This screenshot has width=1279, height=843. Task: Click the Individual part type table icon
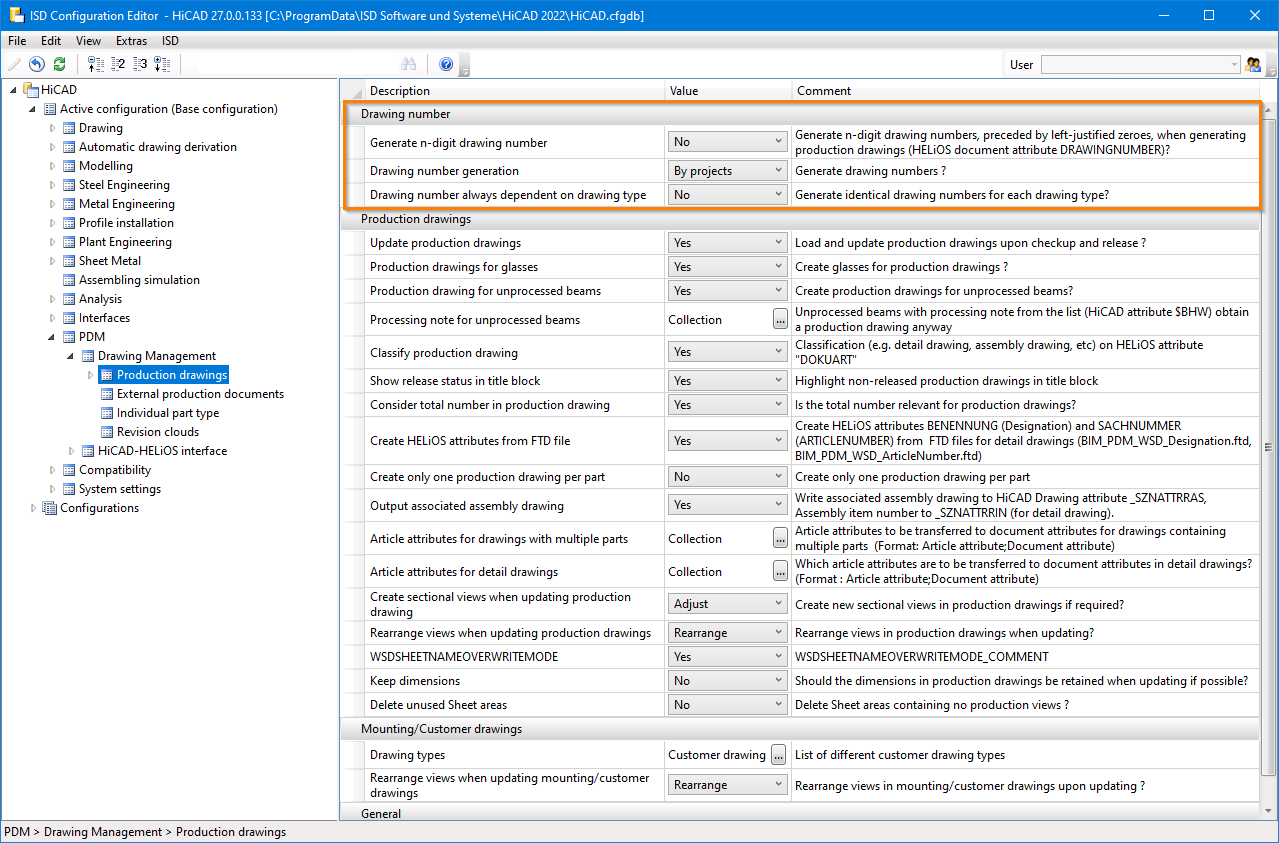click(x=107, y=413)
